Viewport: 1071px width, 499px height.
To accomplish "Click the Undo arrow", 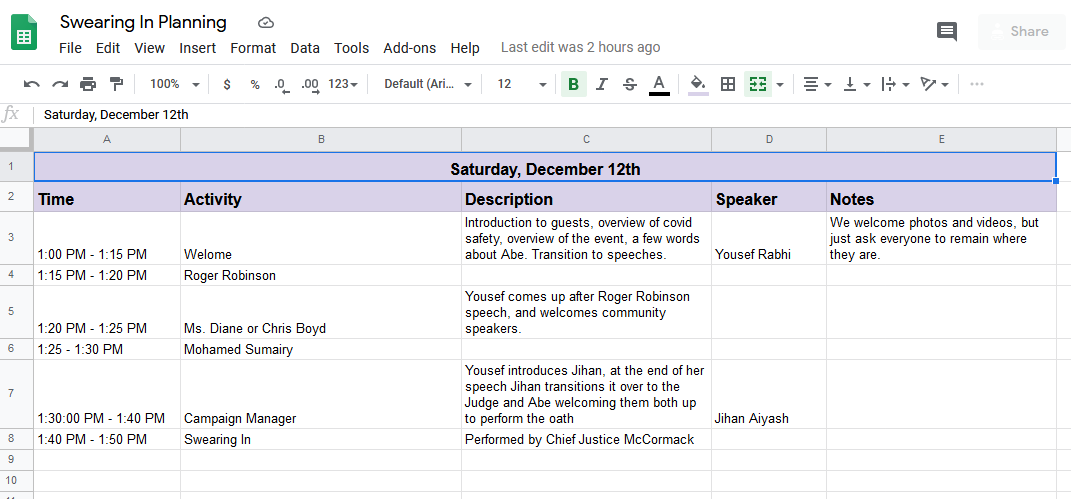I will (31, 84).
